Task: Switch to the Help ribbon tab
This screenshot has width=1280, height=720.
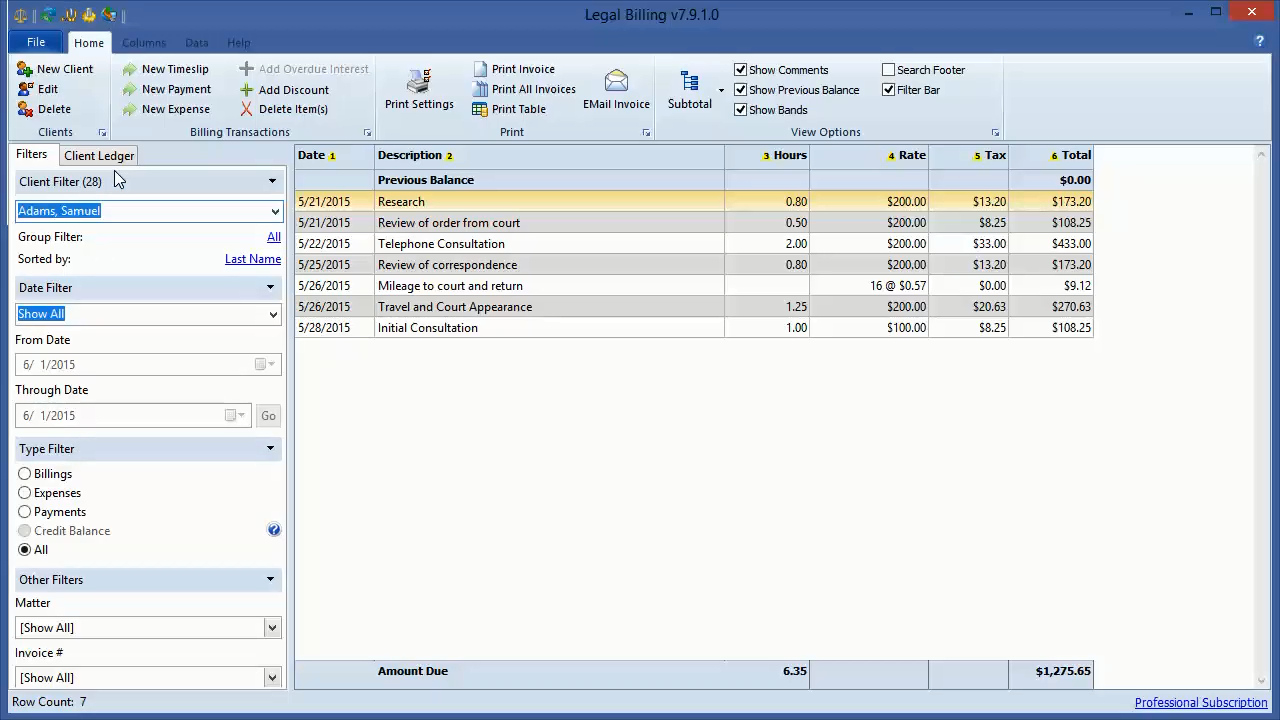Action: click(238, 43)
